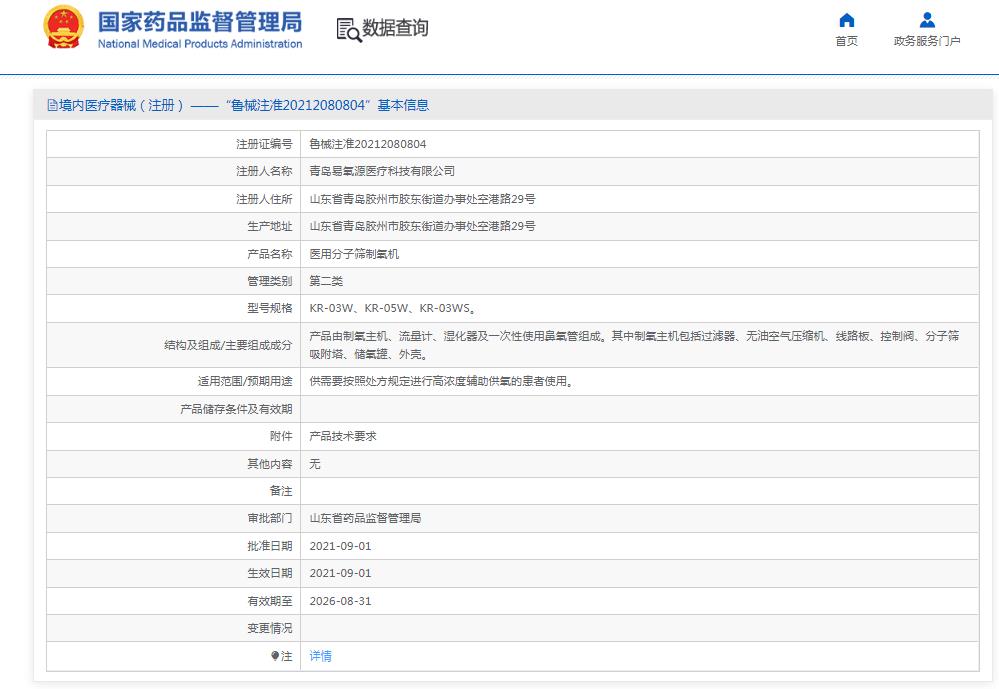Viewport: 999px width, 689px height.
Task: Go to home via the house icon
Action: pos(846,20)
